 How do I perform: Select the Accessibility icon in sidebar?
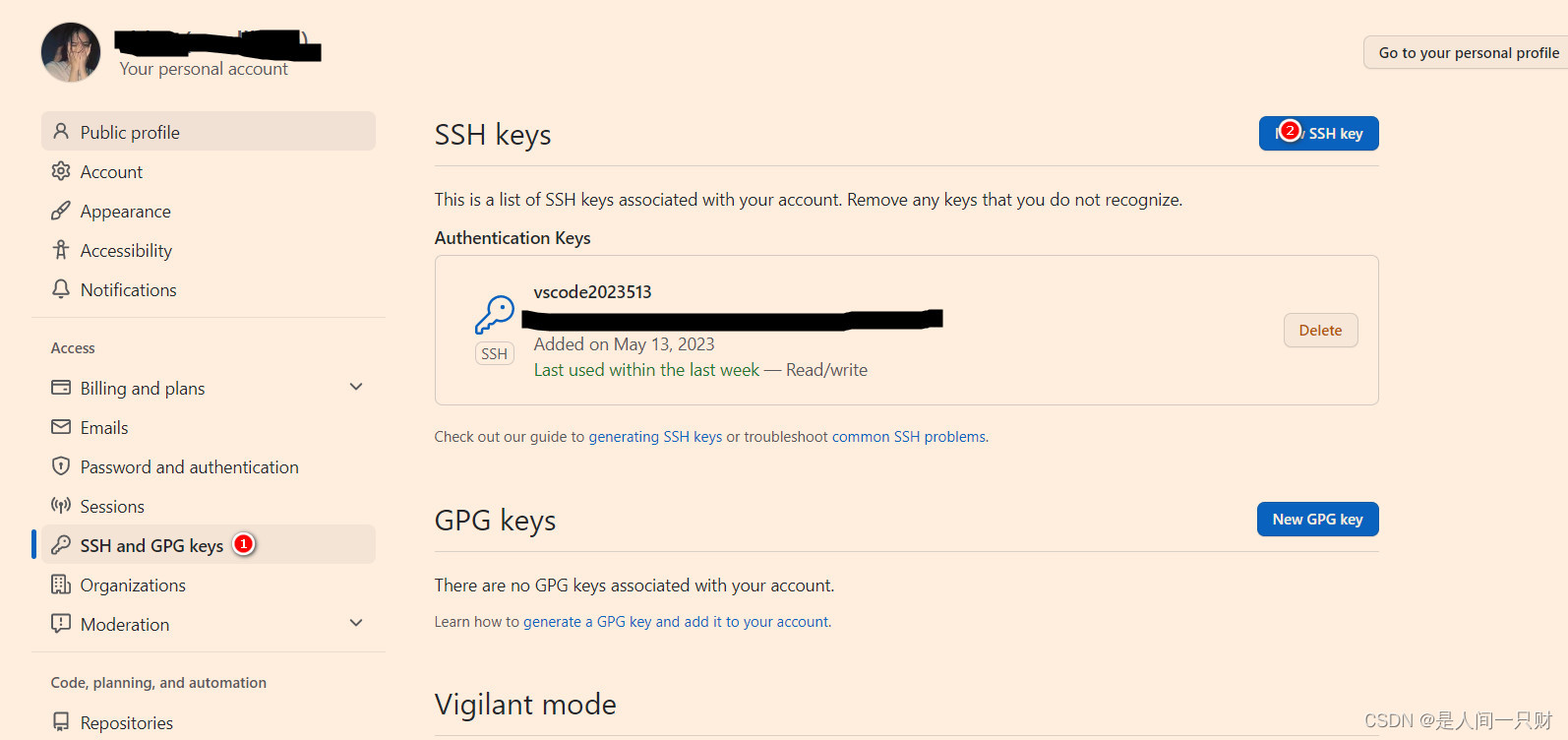(61, 250)
